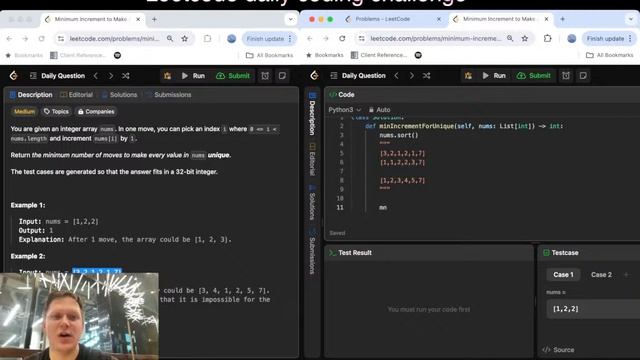The image size is (640, 360).
Task: Open timer alarm icon in left window
Action: point(265,76)
